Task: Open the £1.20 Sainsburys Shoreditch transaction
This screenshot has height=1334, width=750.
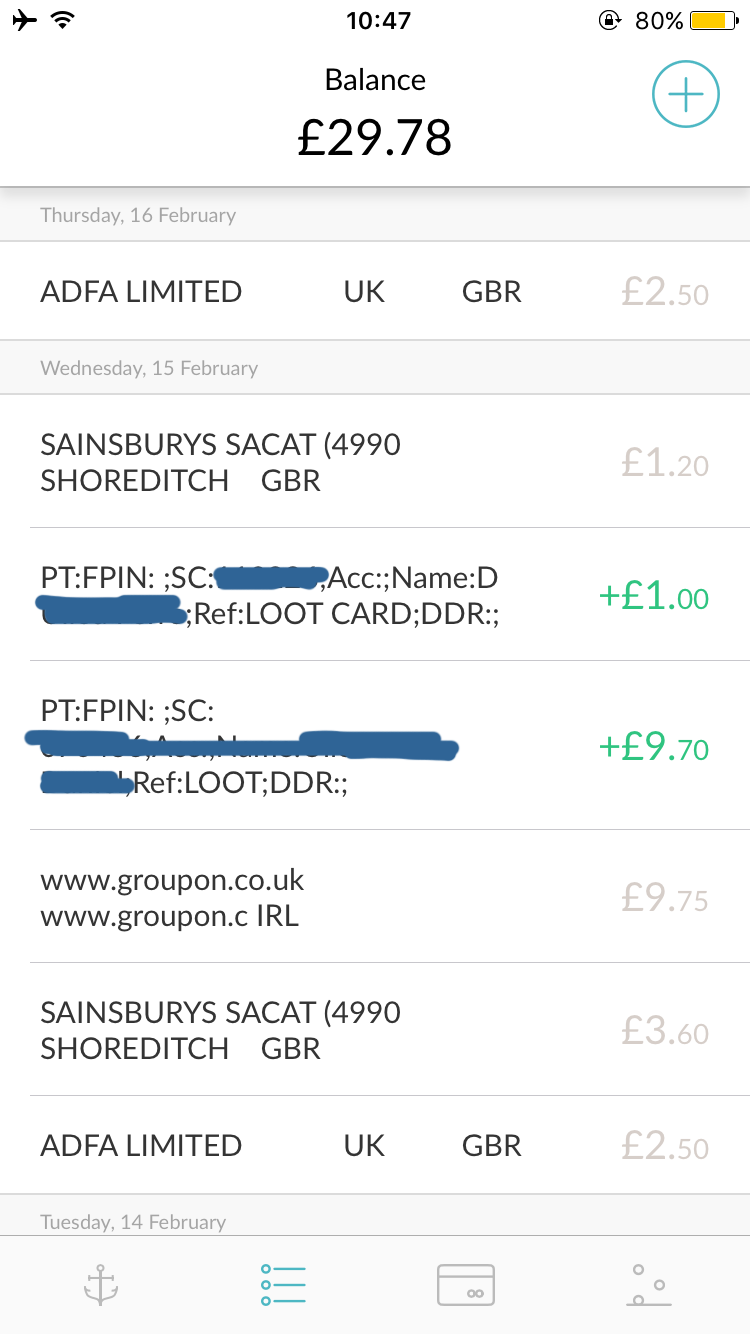Action: click(375, 462)
